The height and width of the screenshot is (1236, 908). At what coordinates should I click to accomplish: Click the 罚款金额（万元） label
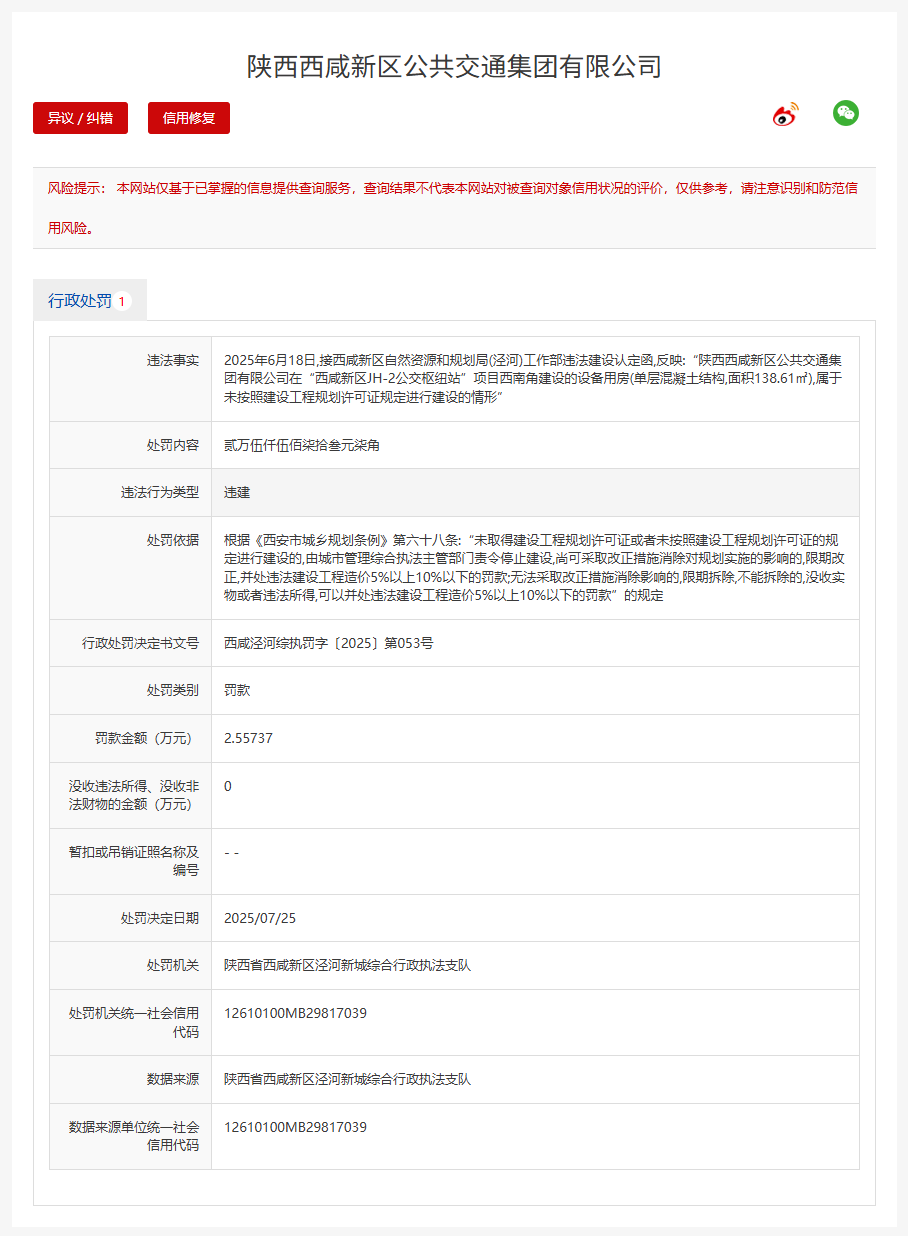tap(146, 738)
